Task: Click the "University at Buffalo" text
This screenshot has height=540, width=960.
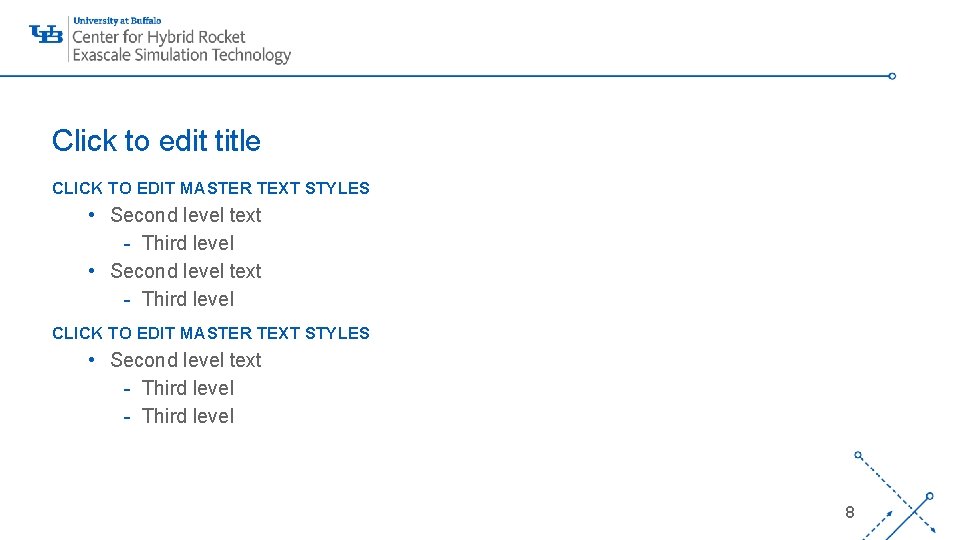Action: coord(117,21)
